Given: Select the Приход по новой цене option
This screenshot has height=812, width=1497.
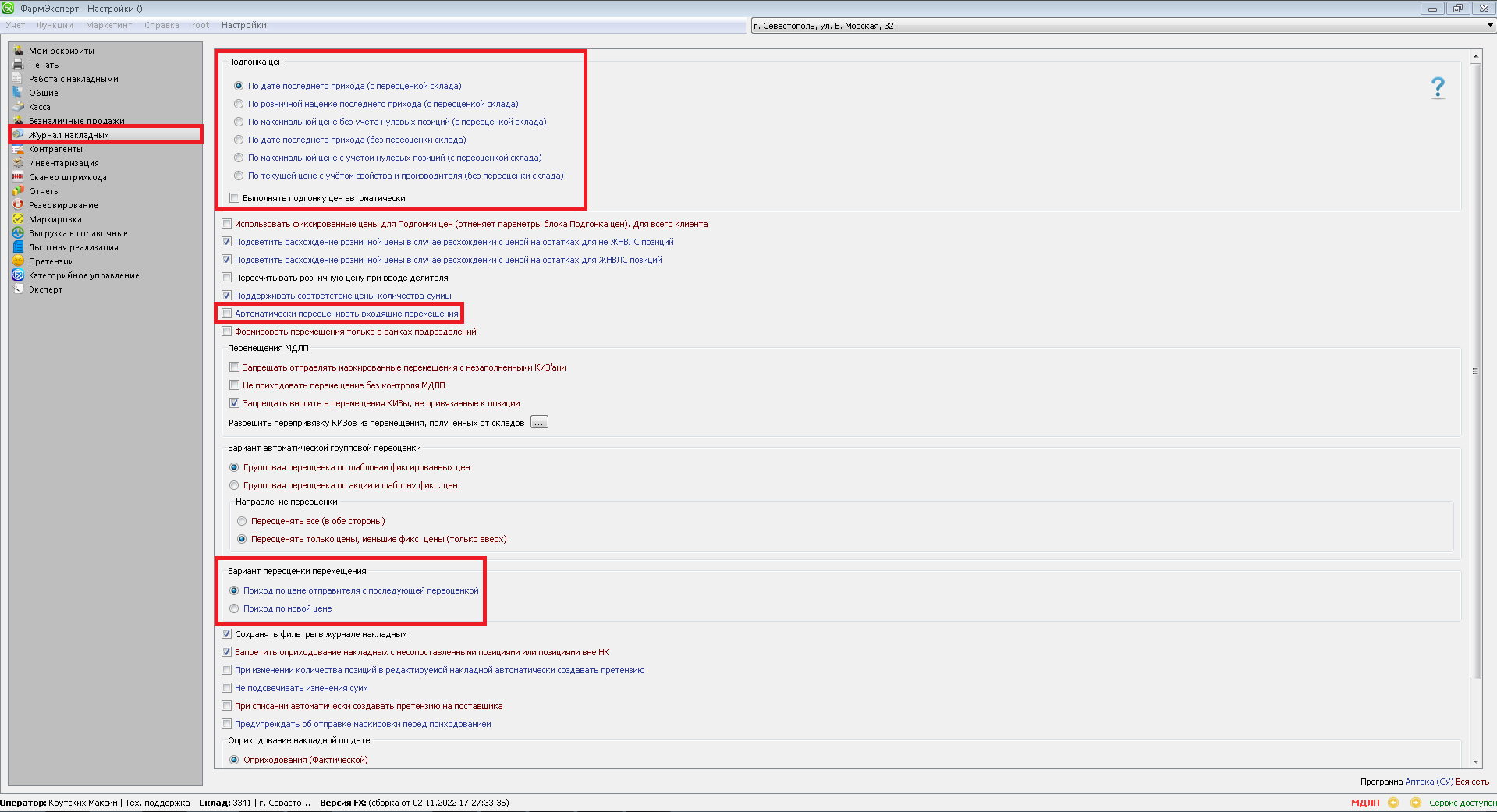Looking at the screenshot, I should [235, 608].
